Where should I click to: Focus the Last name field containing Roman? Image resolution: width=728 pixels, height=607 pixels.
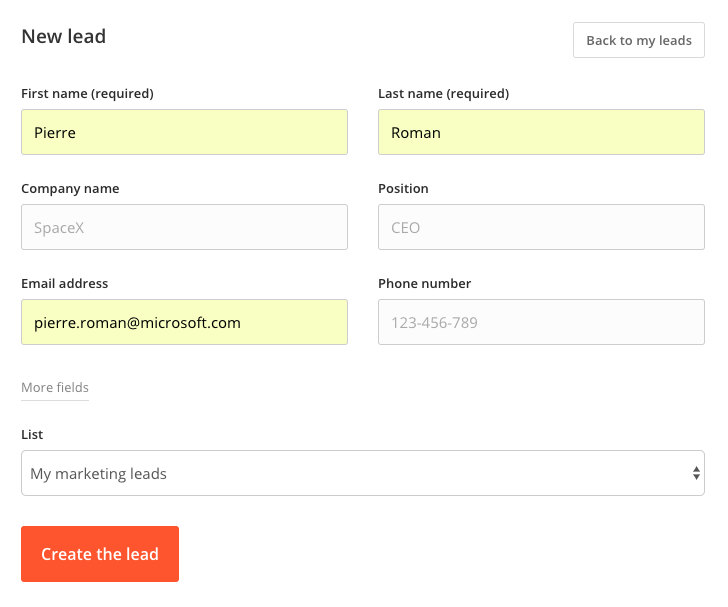tap(541, 132)
